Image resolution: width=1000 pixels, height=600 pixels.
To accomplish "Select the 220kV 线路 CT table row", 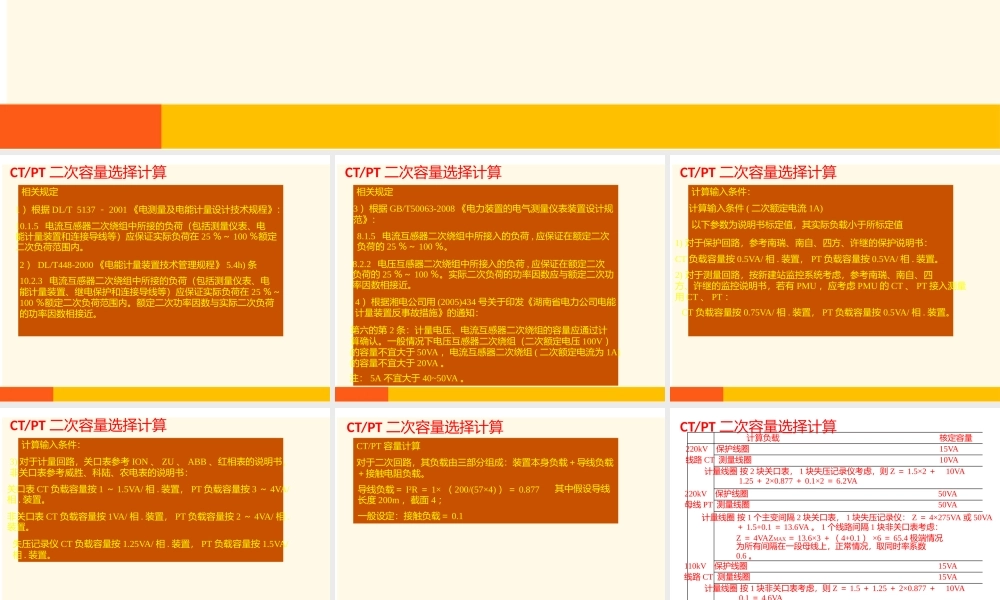I will click(x=694, y=455).
